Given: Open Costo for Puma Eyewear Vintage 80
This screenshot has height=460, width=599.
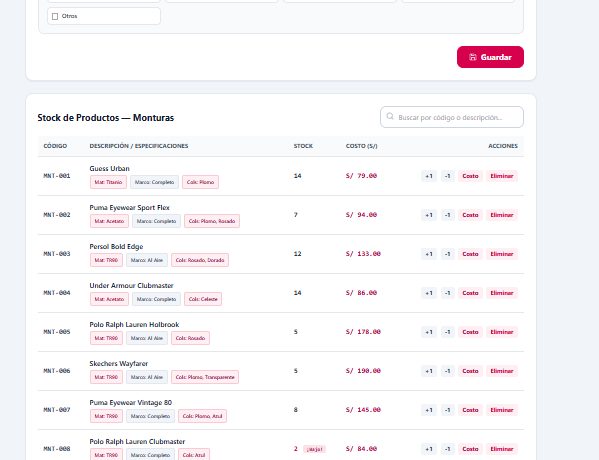Looking at the screenshot, I should click(x=470, y=410).
